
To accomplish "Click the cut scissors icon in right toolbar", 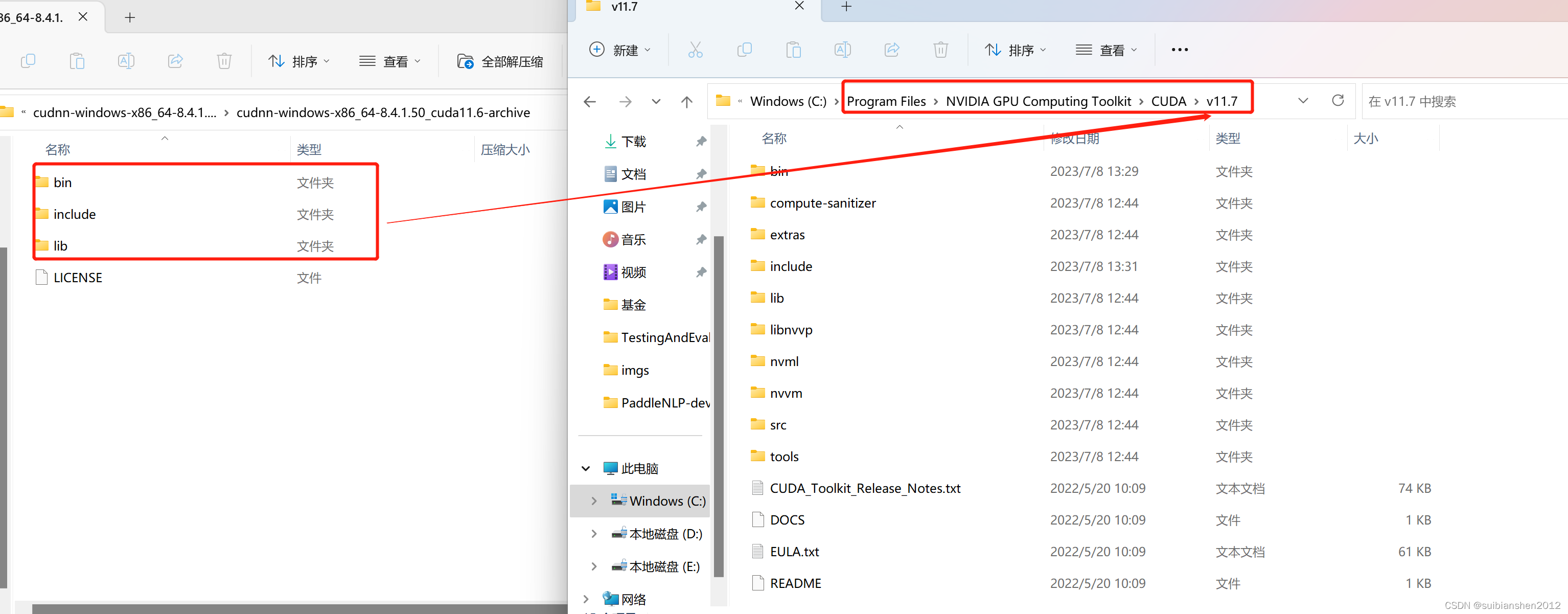I will click(695, 50).
